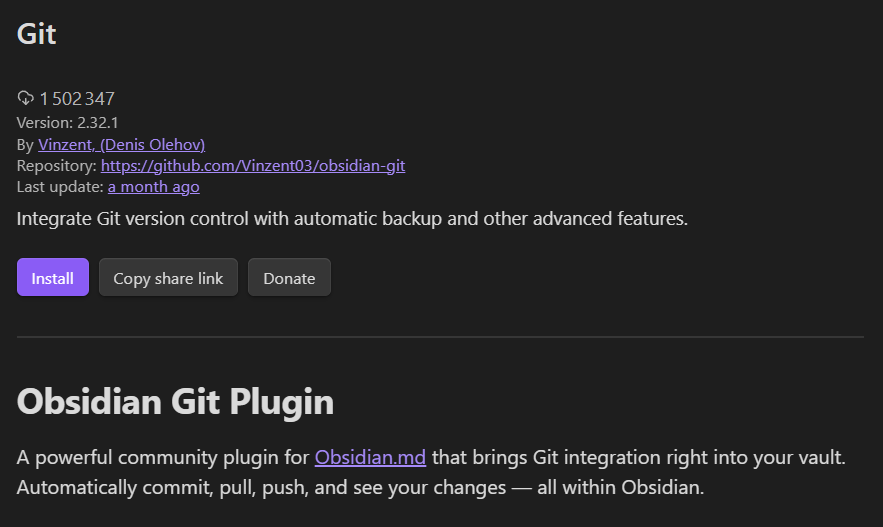Viewport: 883px width, 527px height.
Task: Follow the "a month ago" update link
Action: (153, 187)
